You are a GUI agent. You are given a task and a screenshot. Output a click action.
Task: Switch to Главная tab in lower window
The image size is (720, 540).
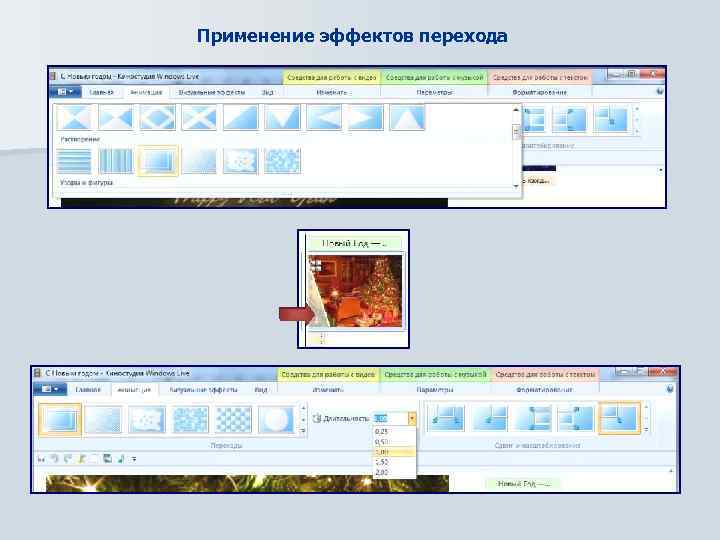coord(88,389)
